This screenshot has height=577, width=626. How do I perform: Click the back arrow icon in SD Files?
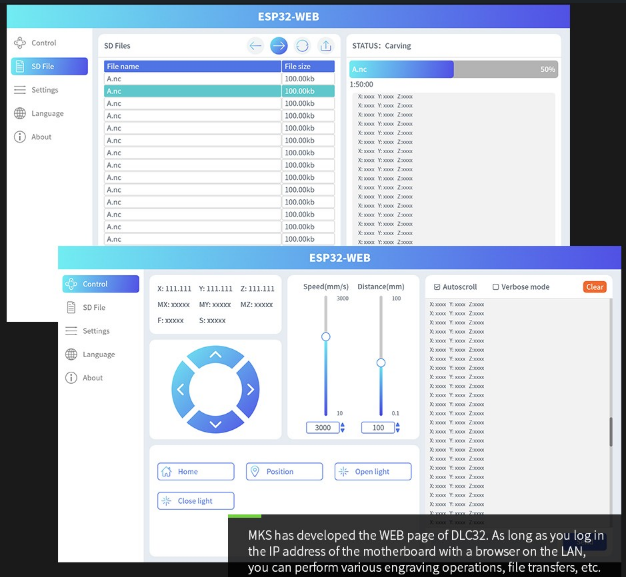coord(256,45)
